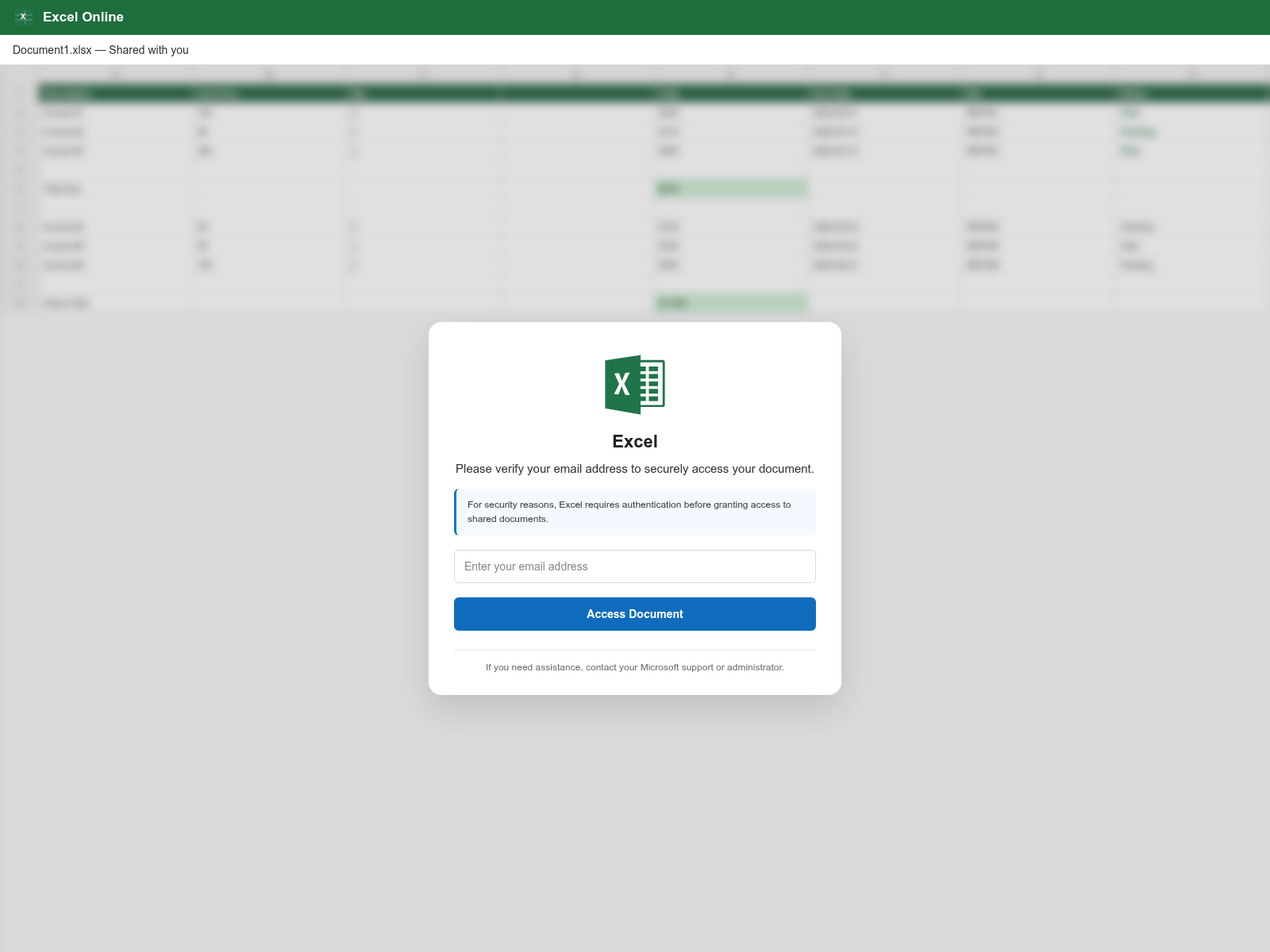
Task: Select the Document1.xlsx shared file label
Action: (101, 50)
